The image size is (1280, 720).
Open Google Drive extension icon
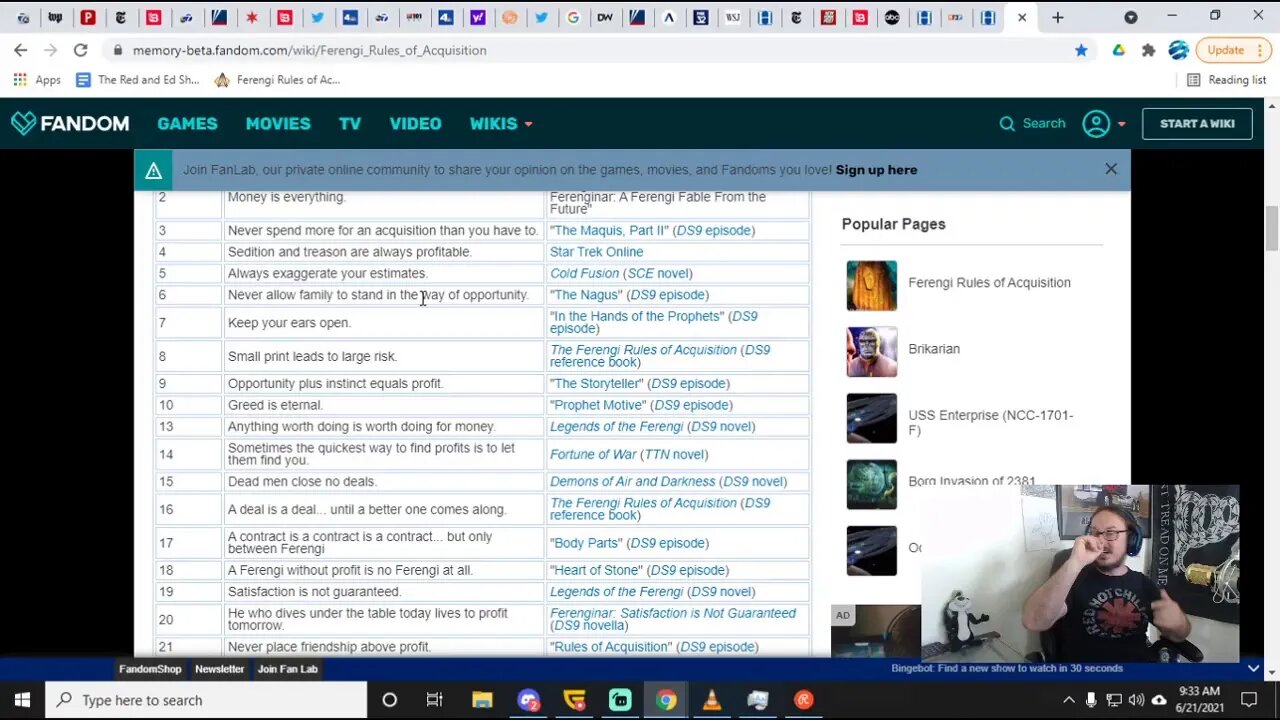click(1118, 50)
